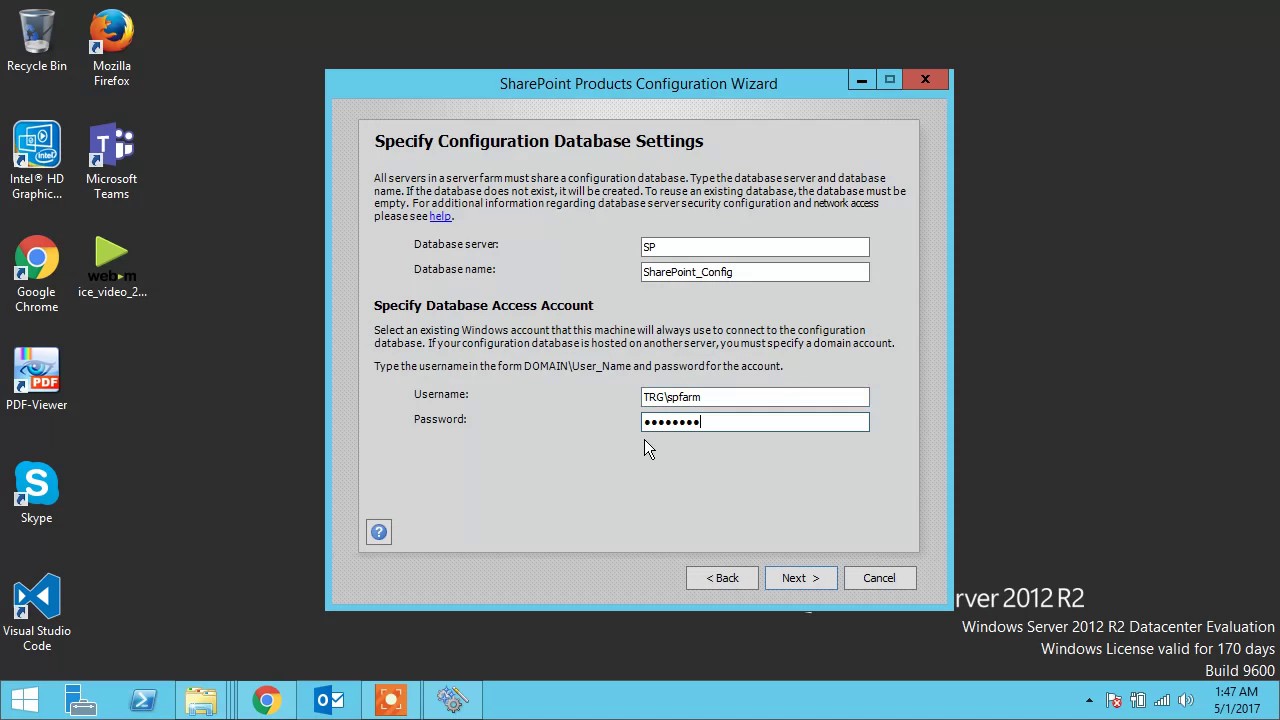
Task: Click the battery power tray icon
Action: click(1138, 701)
